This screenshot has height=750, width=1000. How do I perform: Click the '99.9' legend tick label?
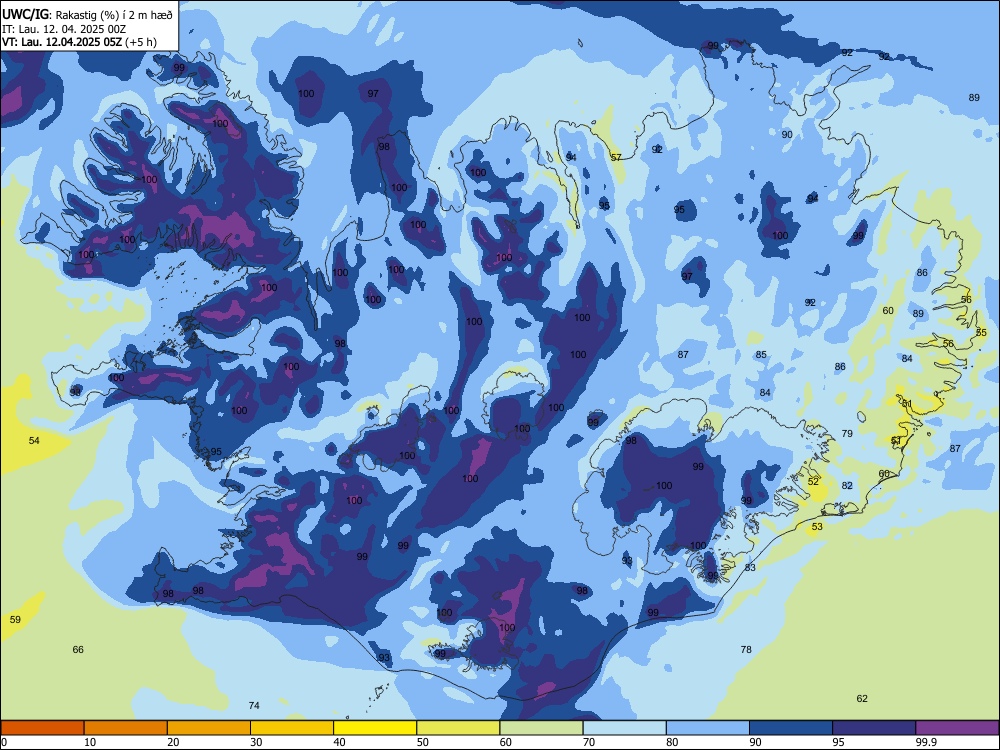926,742
